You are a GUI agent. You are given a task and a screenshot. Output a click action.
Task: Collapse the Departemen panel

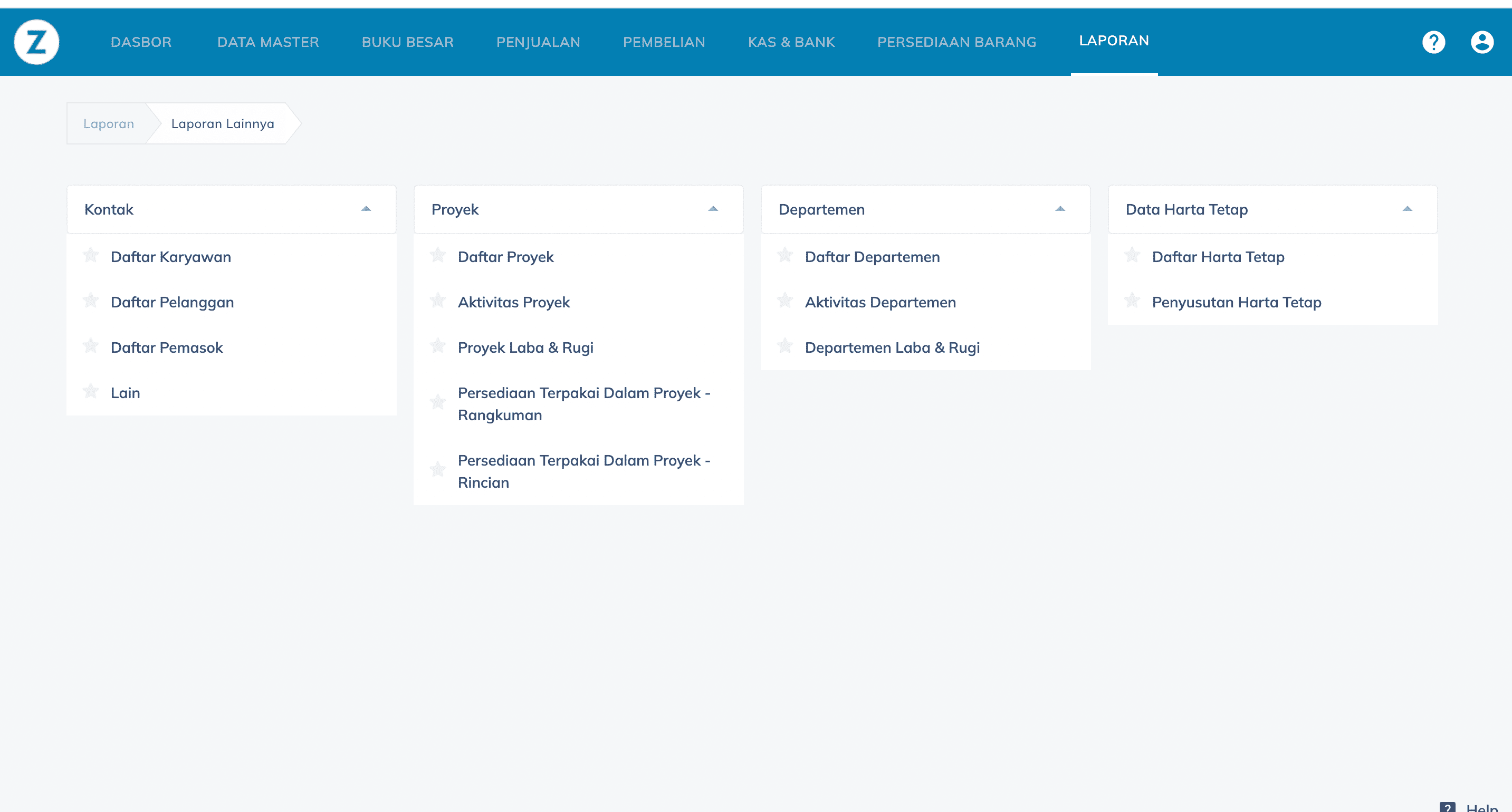tap(1060, 209)
